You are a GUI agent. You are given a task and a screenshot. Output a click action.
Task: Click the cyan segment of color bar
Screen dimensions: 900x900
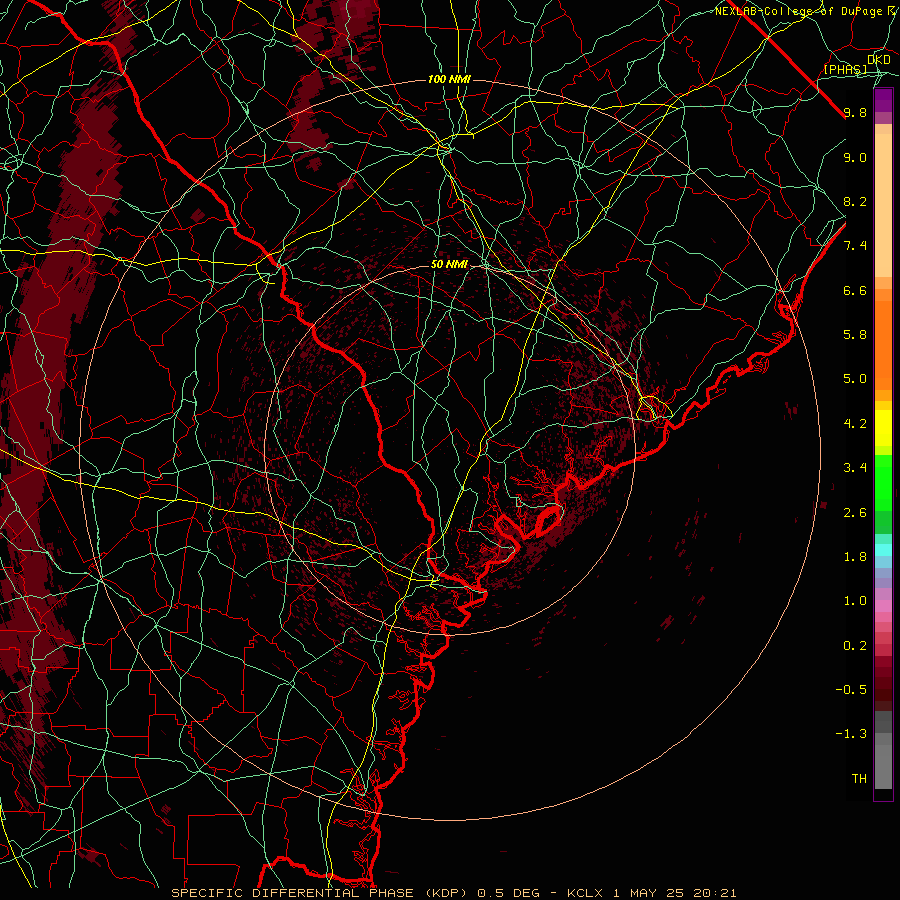883,550
